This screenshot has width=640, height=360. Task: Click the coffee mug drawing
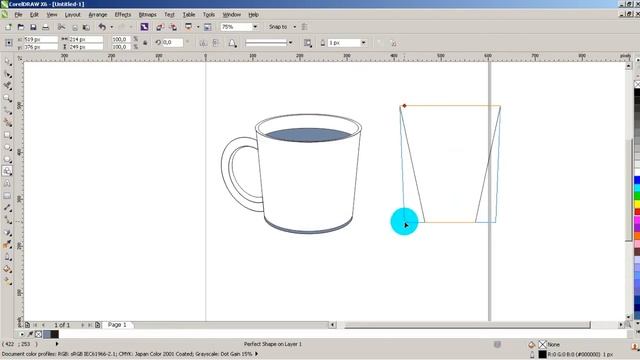[x=291, y=174]
